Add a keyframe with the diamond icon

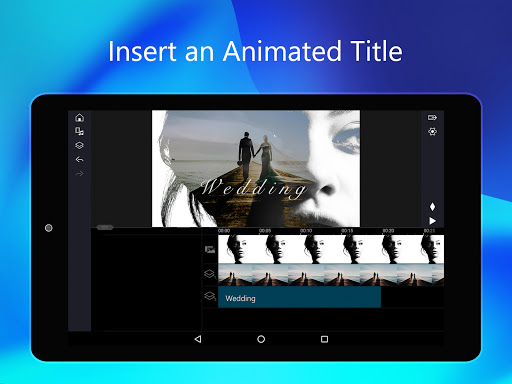pos(432,207)
